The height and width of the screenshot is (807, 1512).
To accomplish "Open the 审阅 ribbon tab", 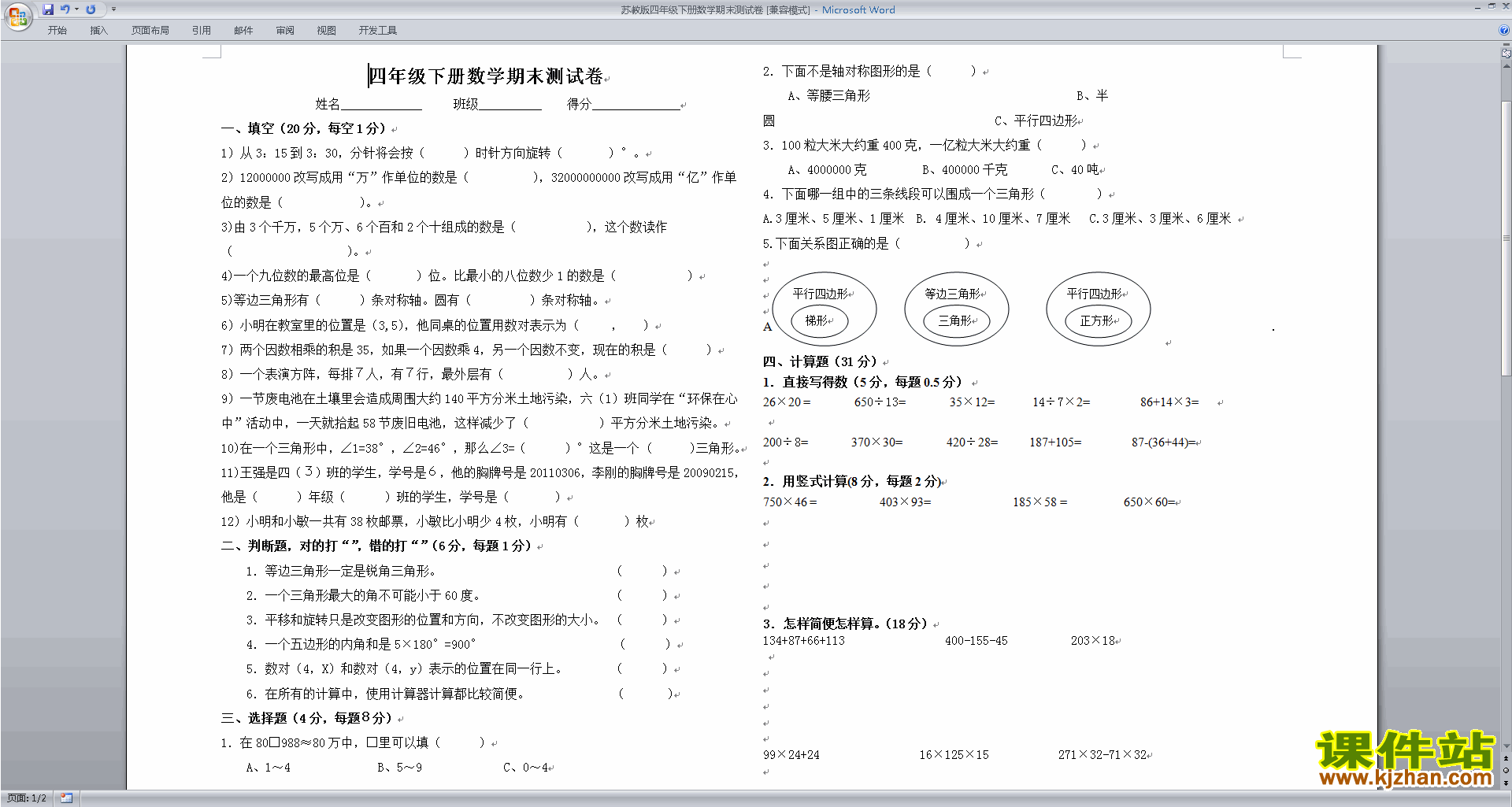I will [x=285, y=31].
